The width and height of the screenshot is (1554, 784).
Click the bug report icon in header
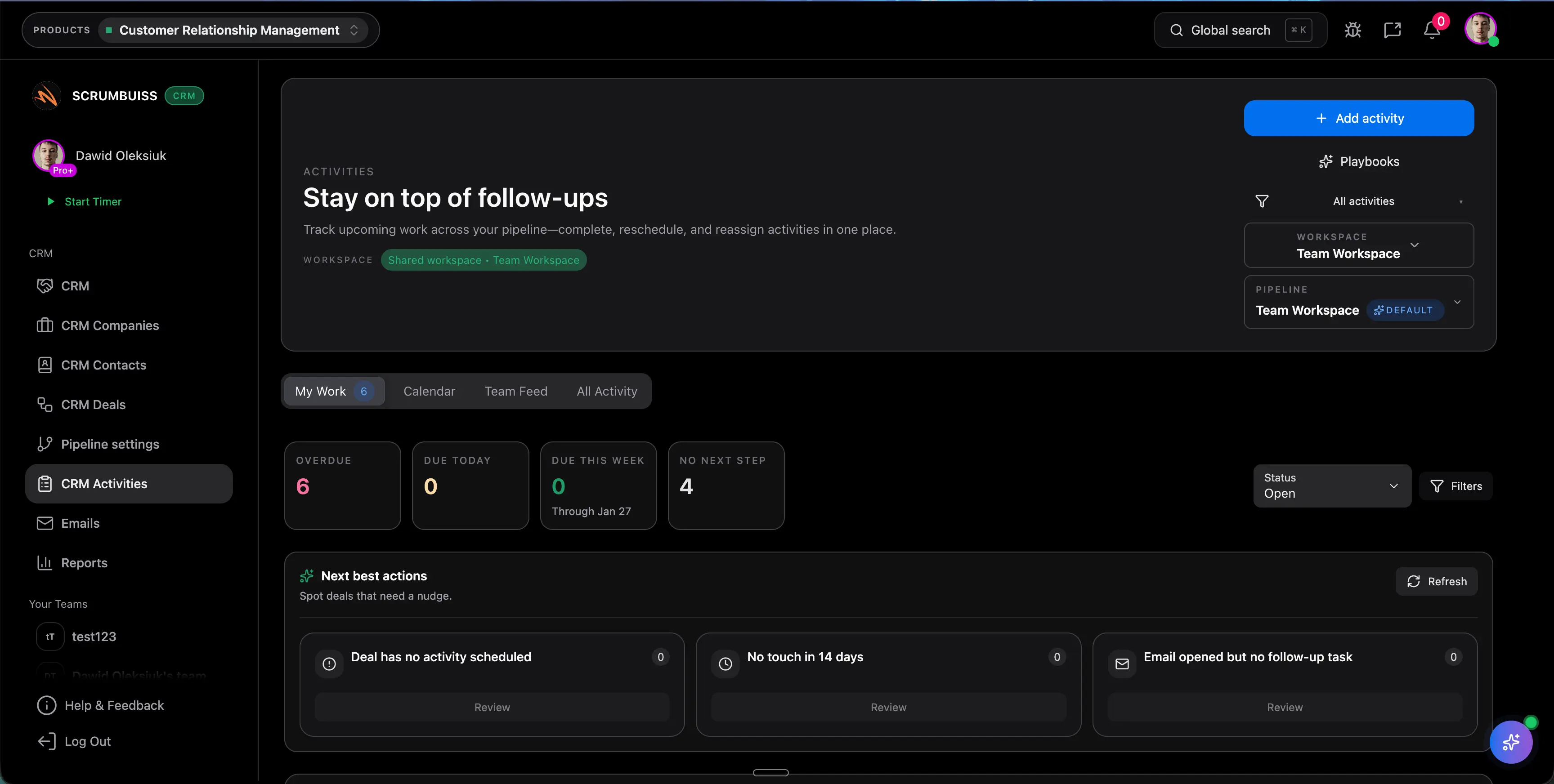1352,30
